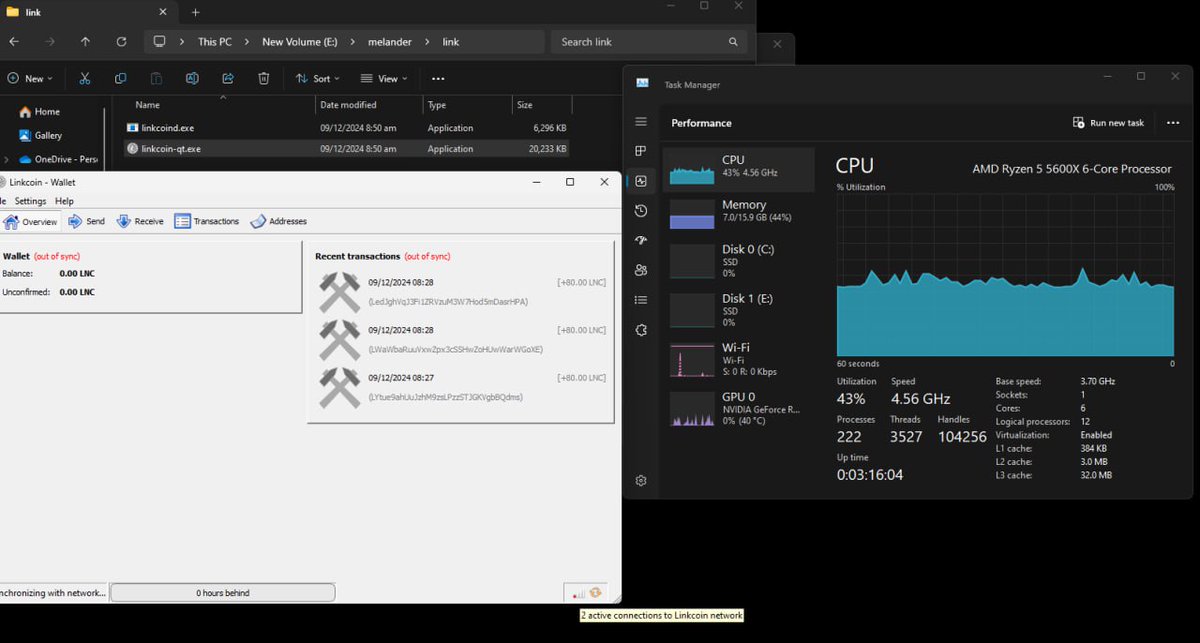Viewport: 1200px width, 643px height.
Task: Click the Delete trash icon in File Explorer
Action: tap(263, 78)
